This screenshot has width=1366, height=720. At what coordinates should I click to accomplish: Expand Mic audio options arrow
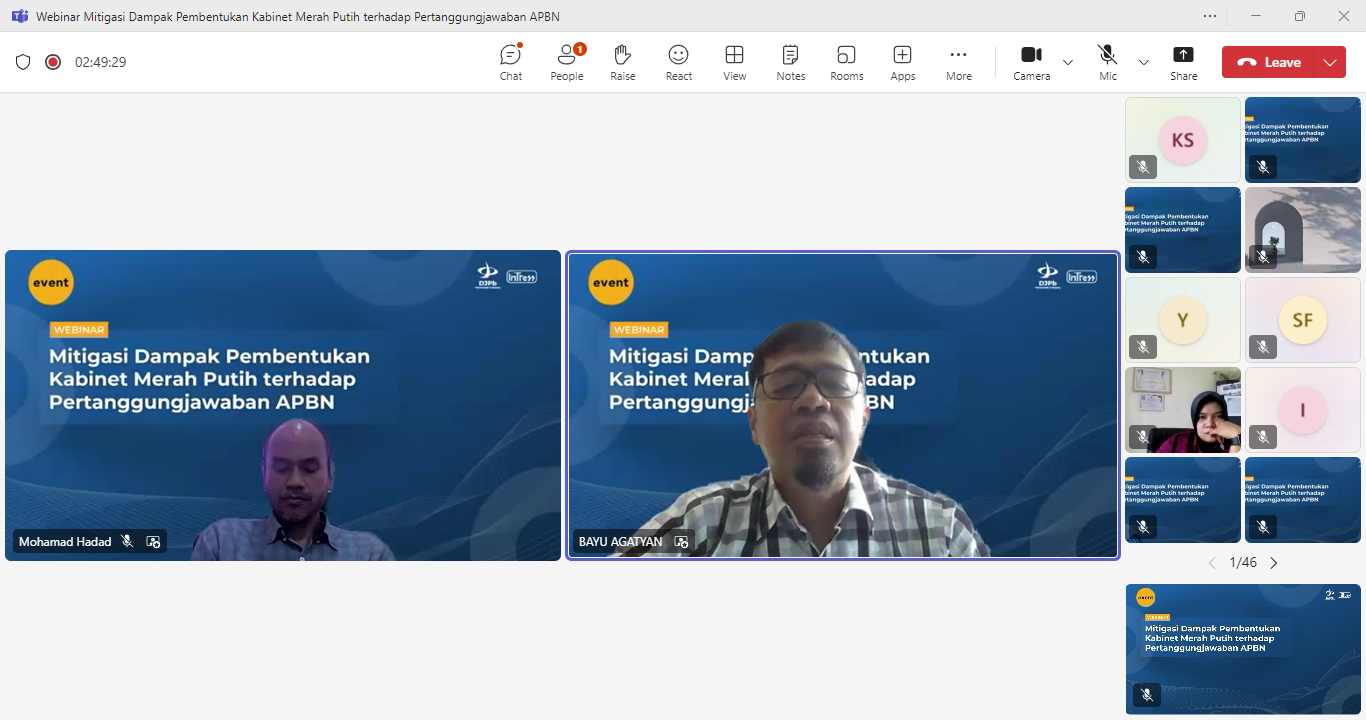[x=1144, y=62]
